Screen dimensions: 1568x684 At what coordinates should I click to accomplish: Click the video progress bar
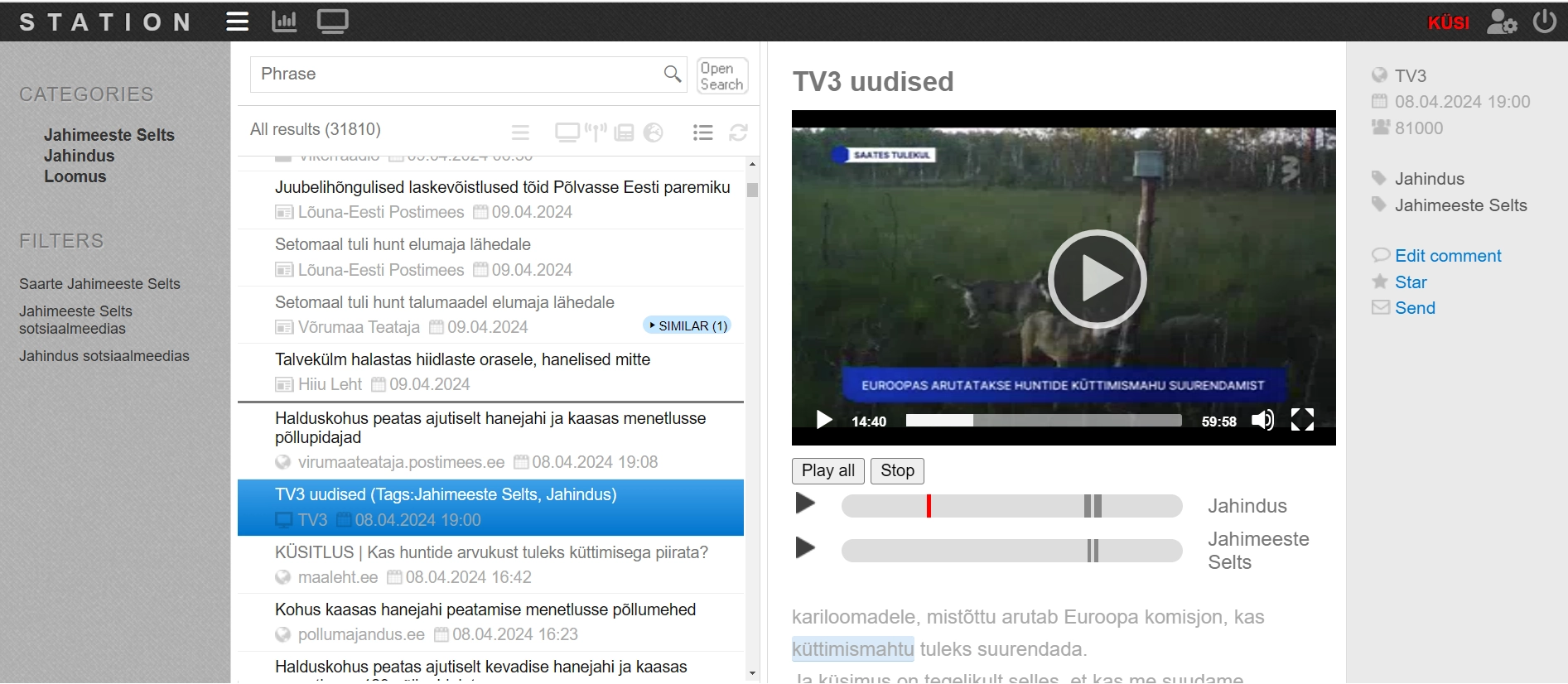tap(1043, 421)
